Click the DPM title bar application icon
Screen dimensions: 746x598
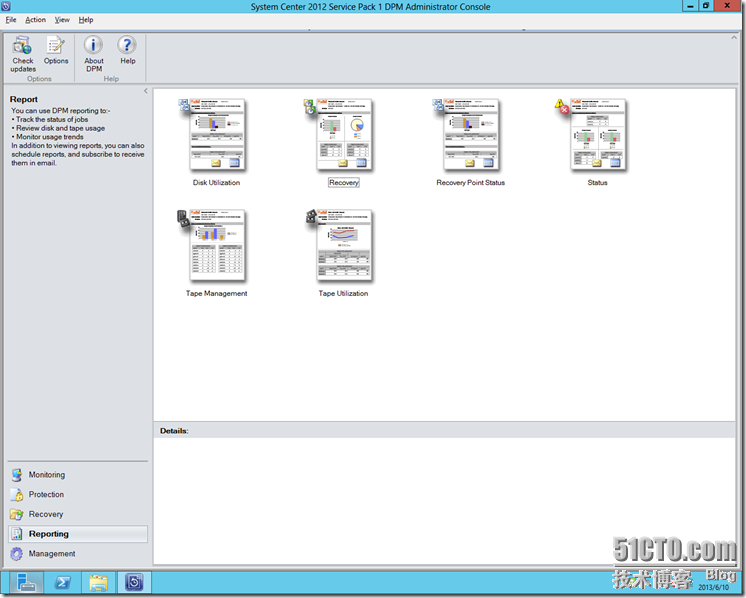pyautogui.click(x=6, y=6)
